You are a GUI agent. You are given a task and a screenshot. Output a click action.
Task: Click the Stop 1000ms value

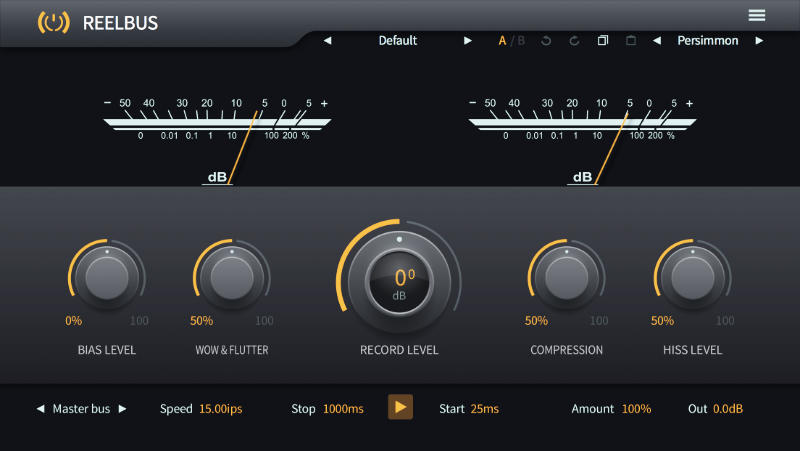point(343,409)
